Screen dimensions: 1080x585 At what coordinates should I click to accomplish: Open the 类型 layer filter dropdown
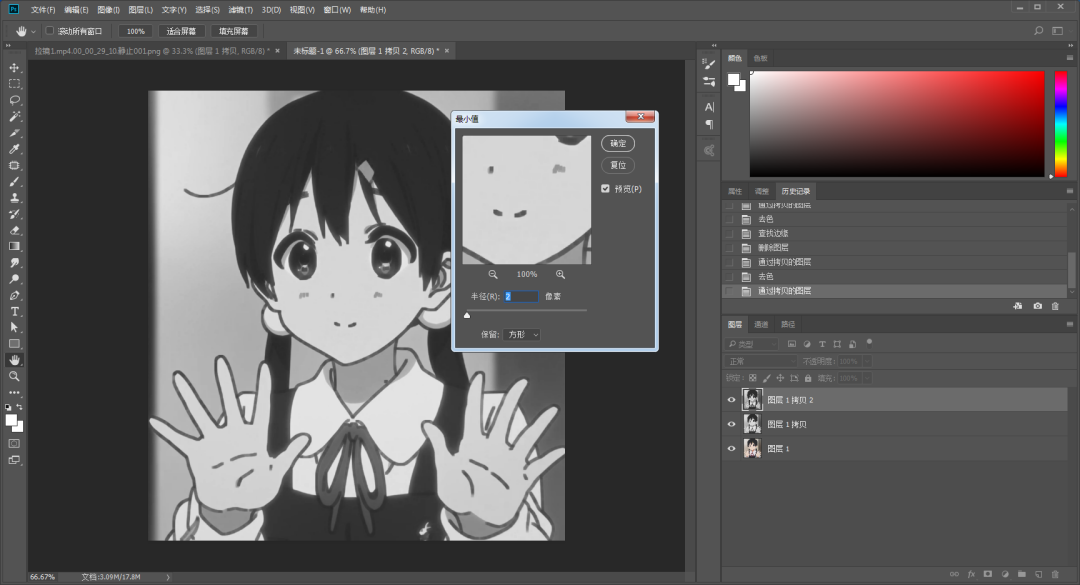pyautogui.click(x=752, y=344)
